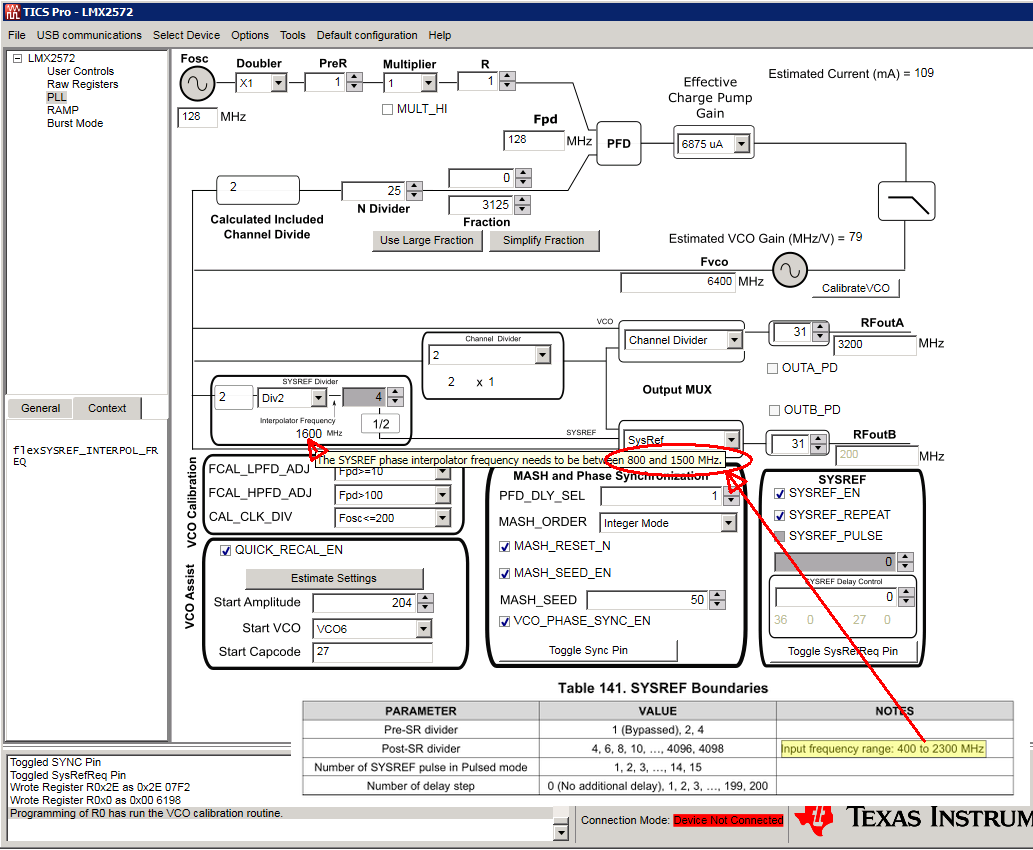Select Raw Registers in the tree
Screen dimensions: 1033x850
click(82, 84)
